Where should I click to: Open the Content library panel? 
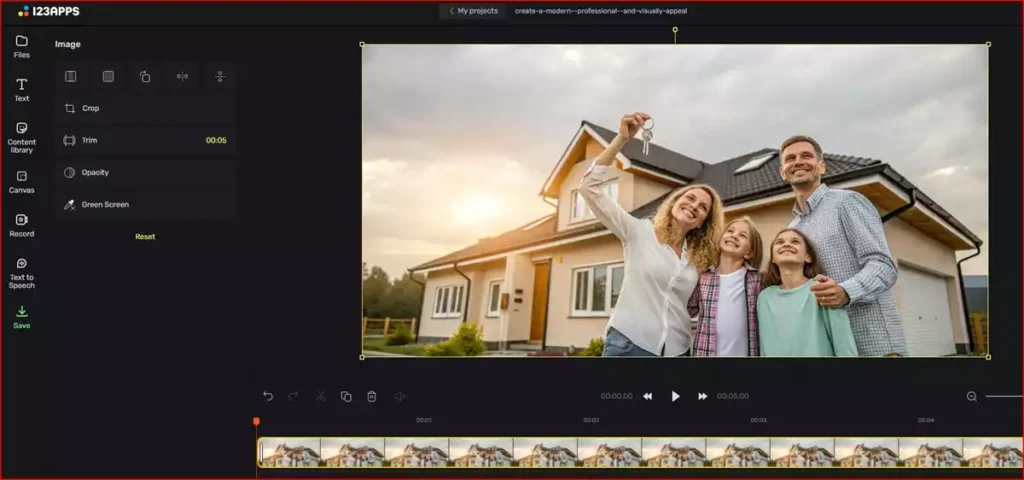pos(22,138)
